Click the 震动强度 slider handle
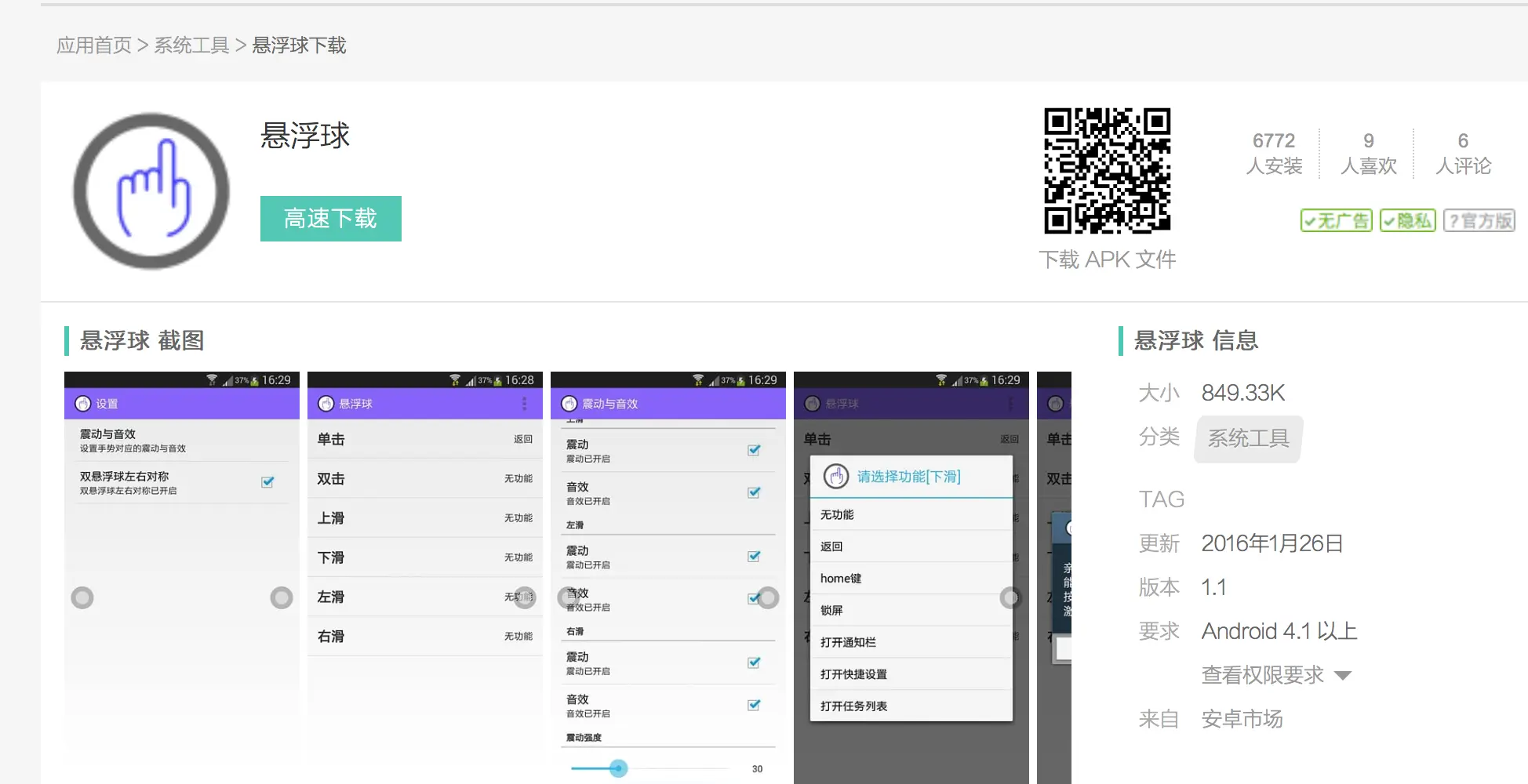The height and width of the screenshot is (784, 1528). point(618,768)
